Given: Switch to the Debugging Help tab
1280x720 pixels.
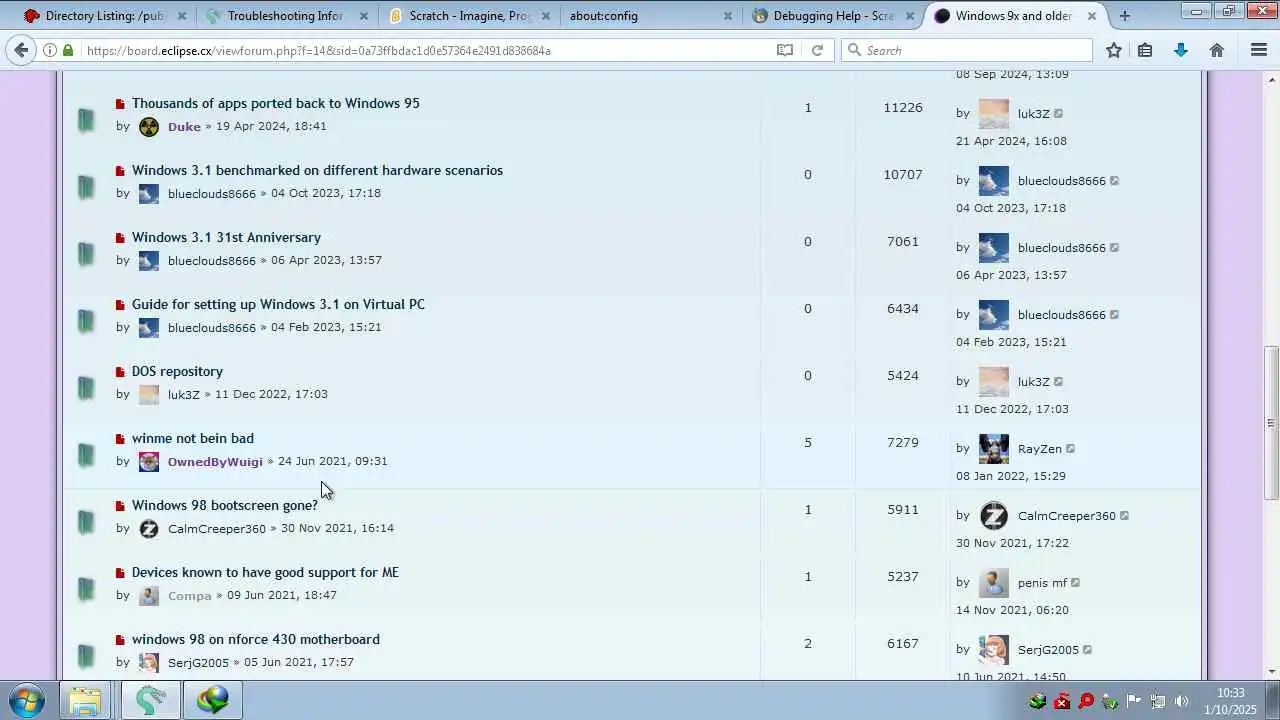Looking at the screenshot, I should (833, 16).
